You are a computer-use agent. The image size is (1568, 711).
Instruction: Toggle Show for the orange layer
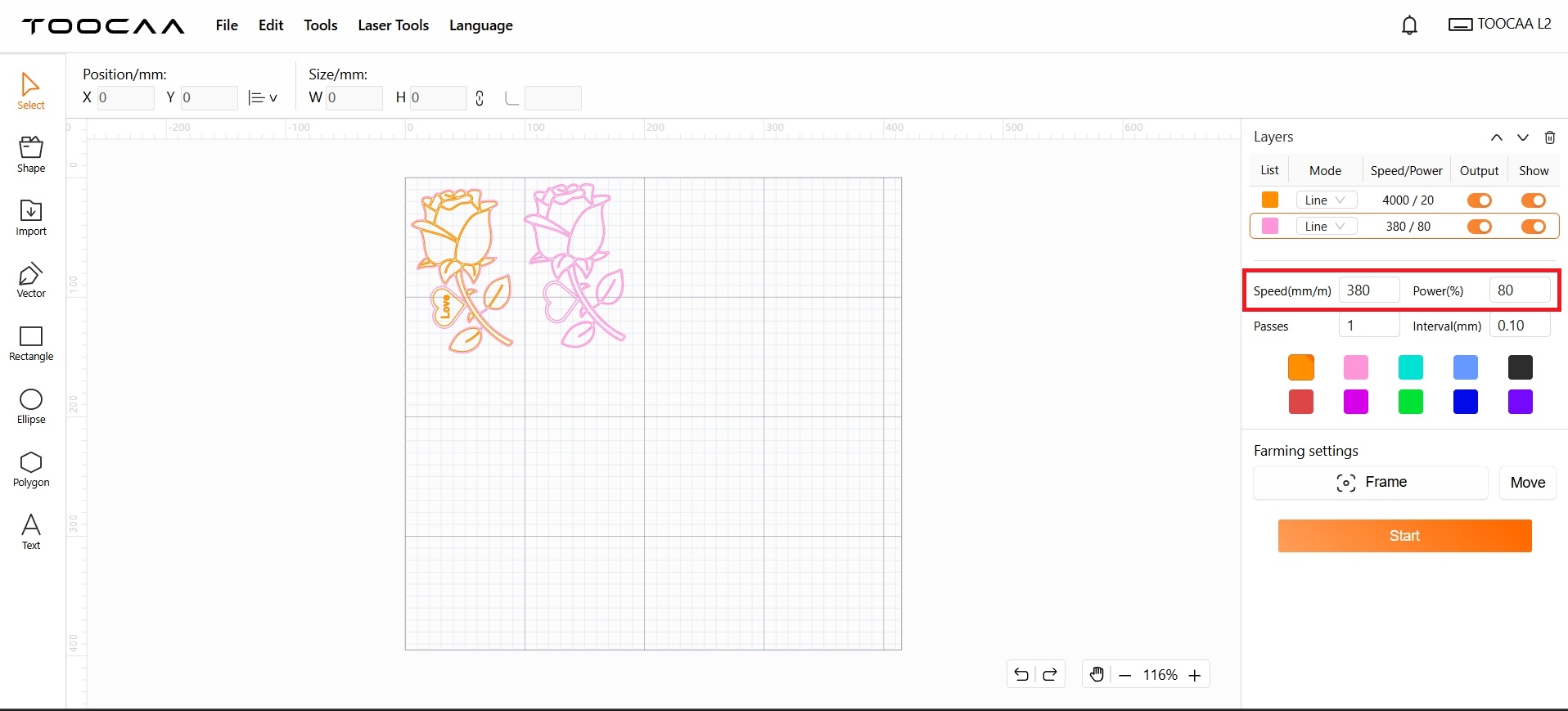coord(1534,200)
